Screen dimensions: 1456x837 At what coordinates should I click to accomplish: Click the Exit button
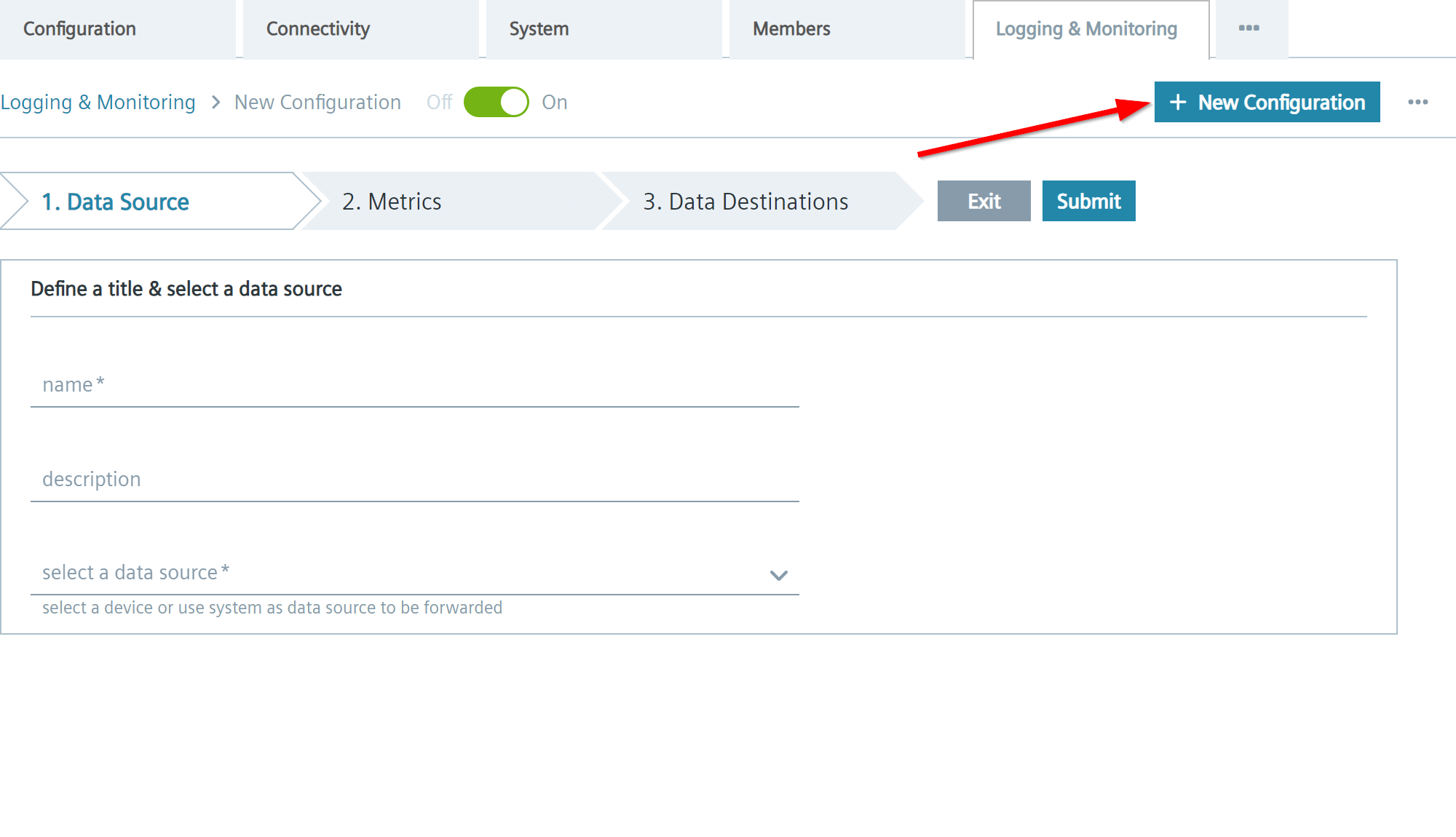point(984,202)
